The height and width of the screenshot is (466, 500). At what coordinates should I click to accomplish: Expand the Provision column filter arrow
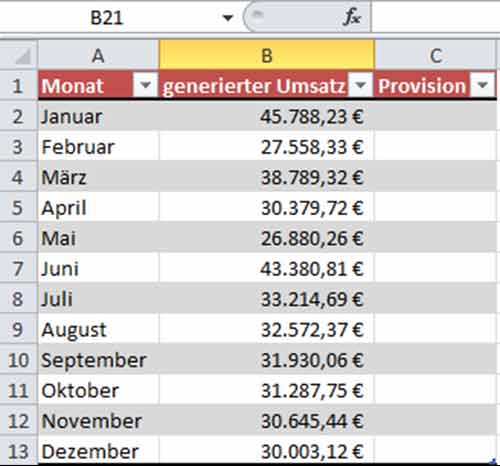pyautogui.click(x=483, y=85)
